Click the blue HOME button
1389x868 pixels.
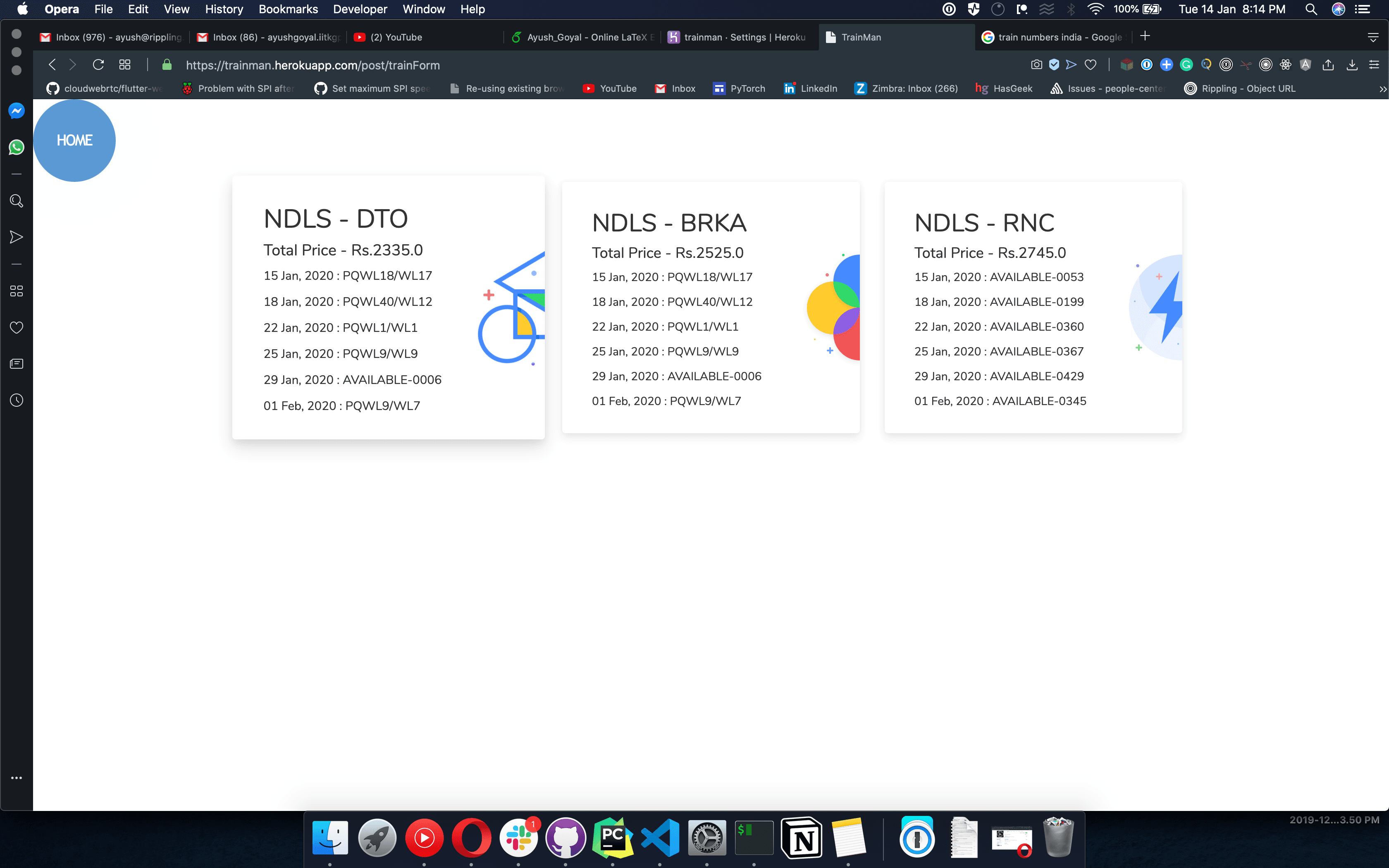click(74, 141)
